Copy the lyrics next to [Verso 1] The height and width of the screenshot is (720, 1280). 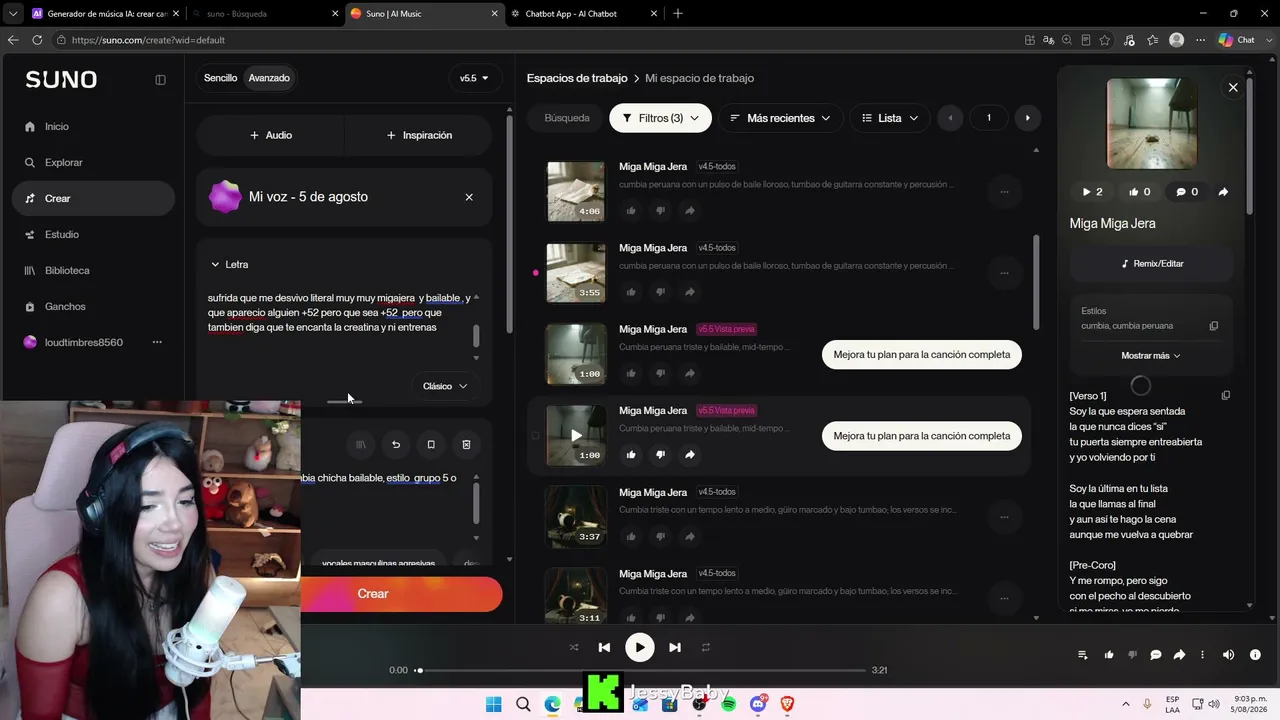[1226, 396]
